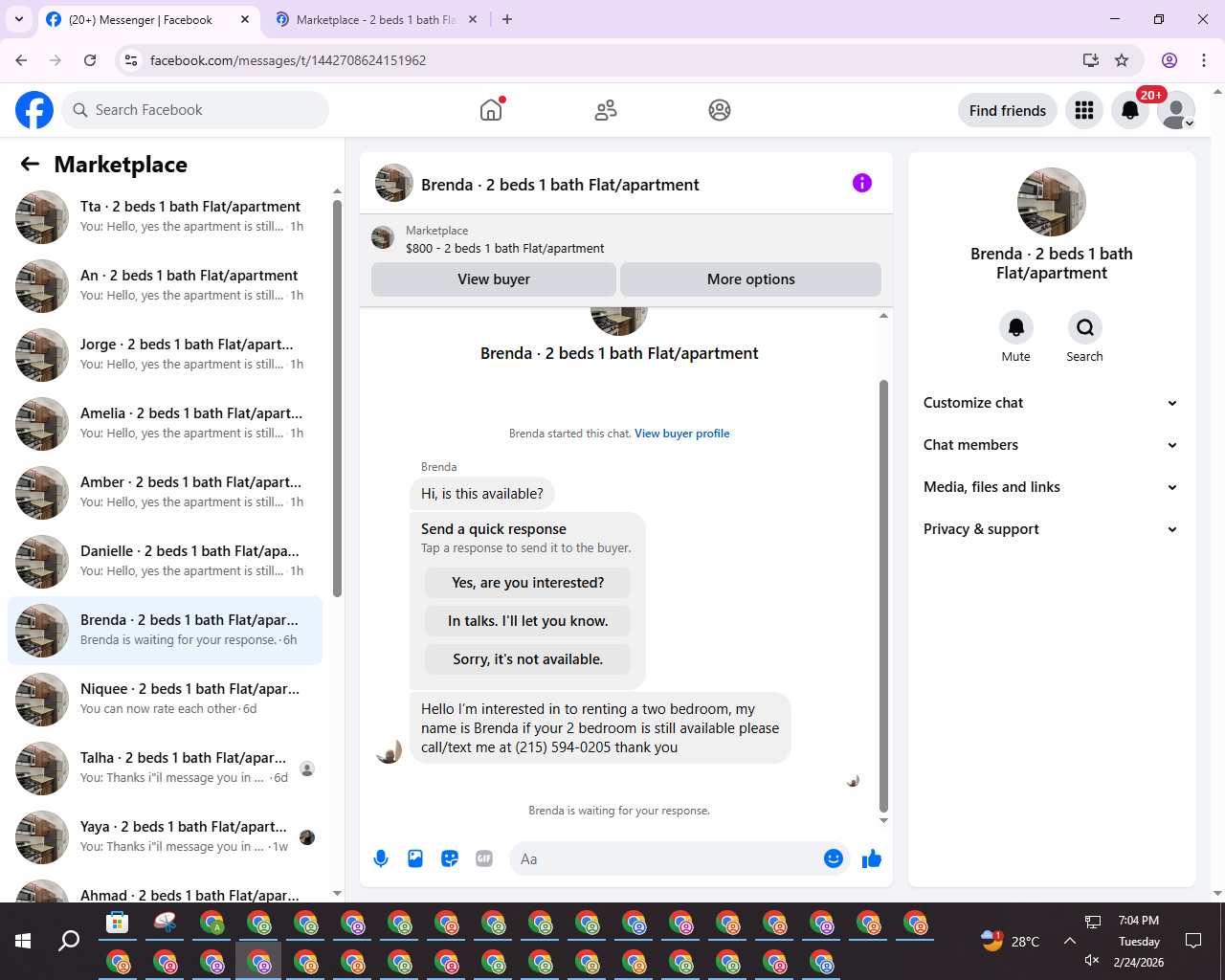Open Windows taskbar search
Viewport: 1225px width, 980px height.
[69, 941]
